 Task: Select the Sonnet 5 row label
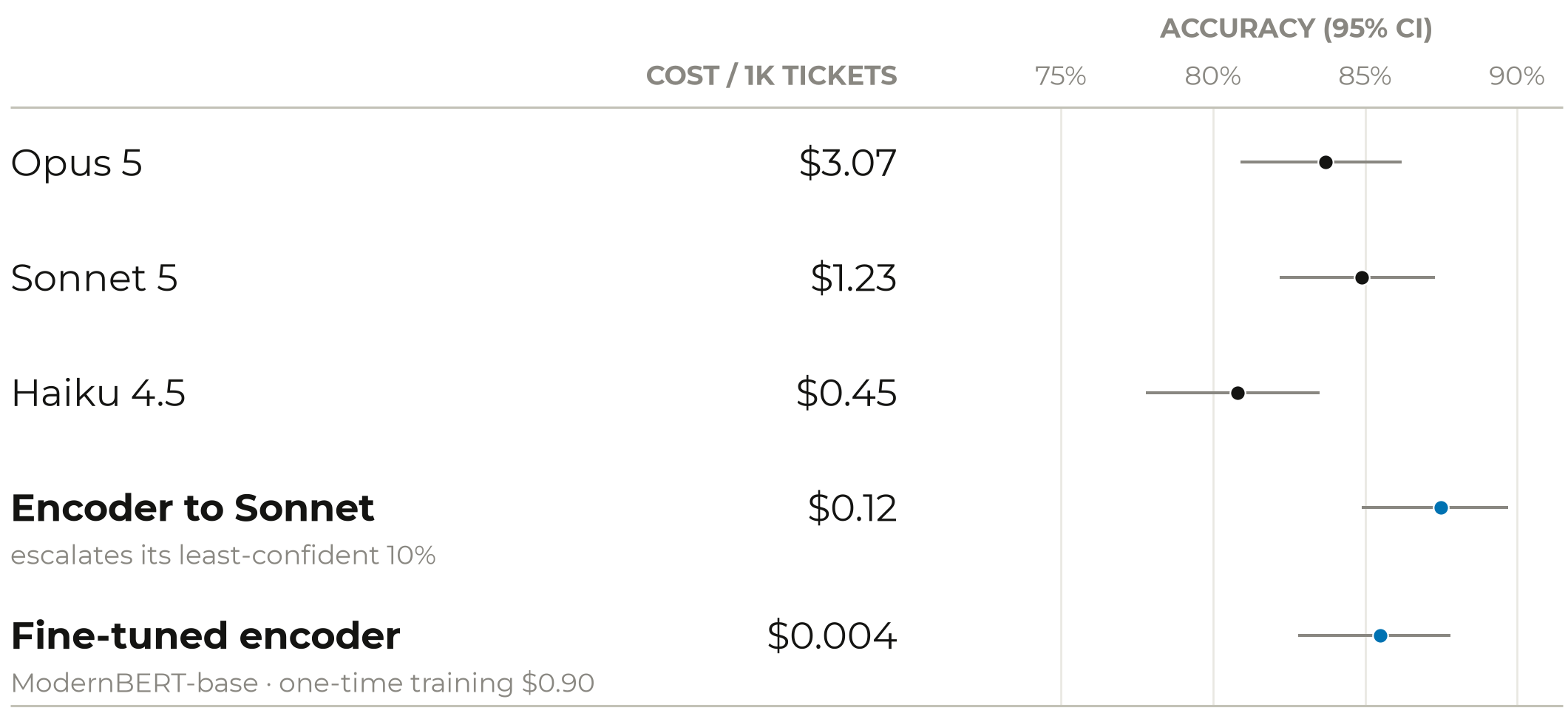94,278
